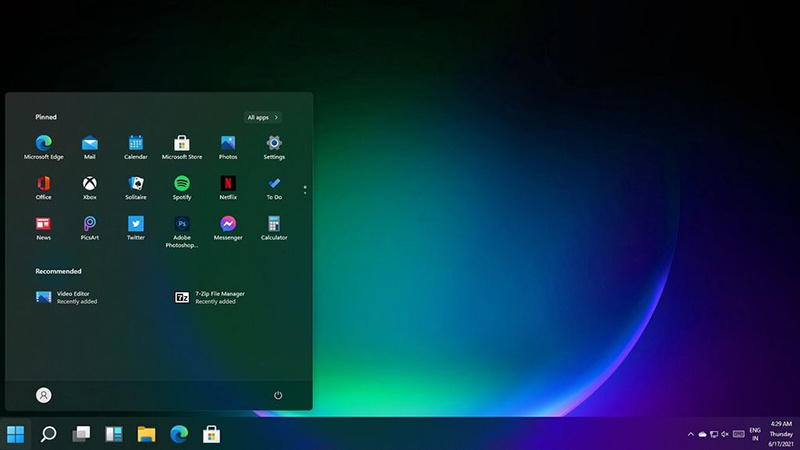Open the News app
Screen dimensions: 800x450
tap(43, 228)
